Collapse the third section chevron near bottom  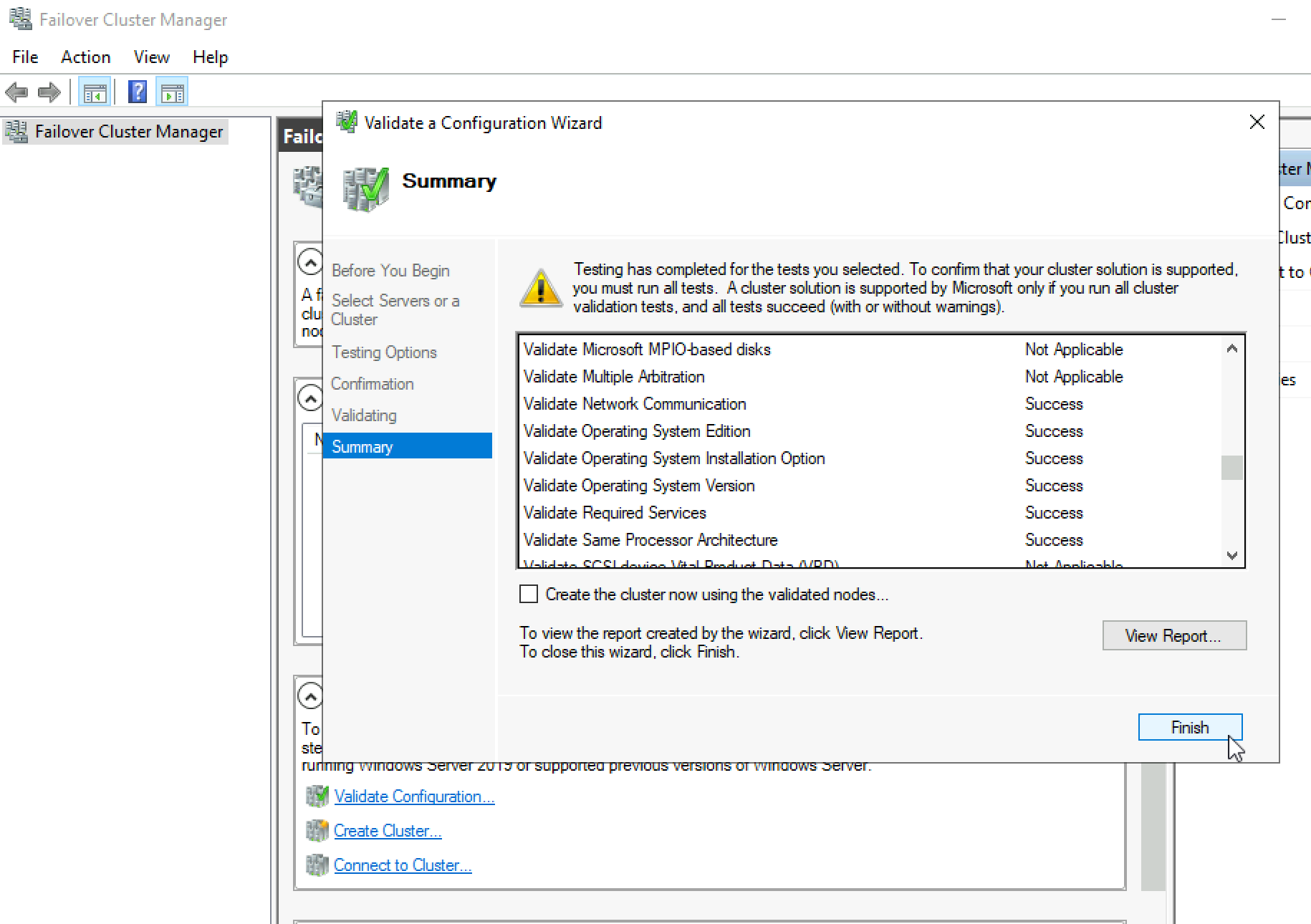310,696
